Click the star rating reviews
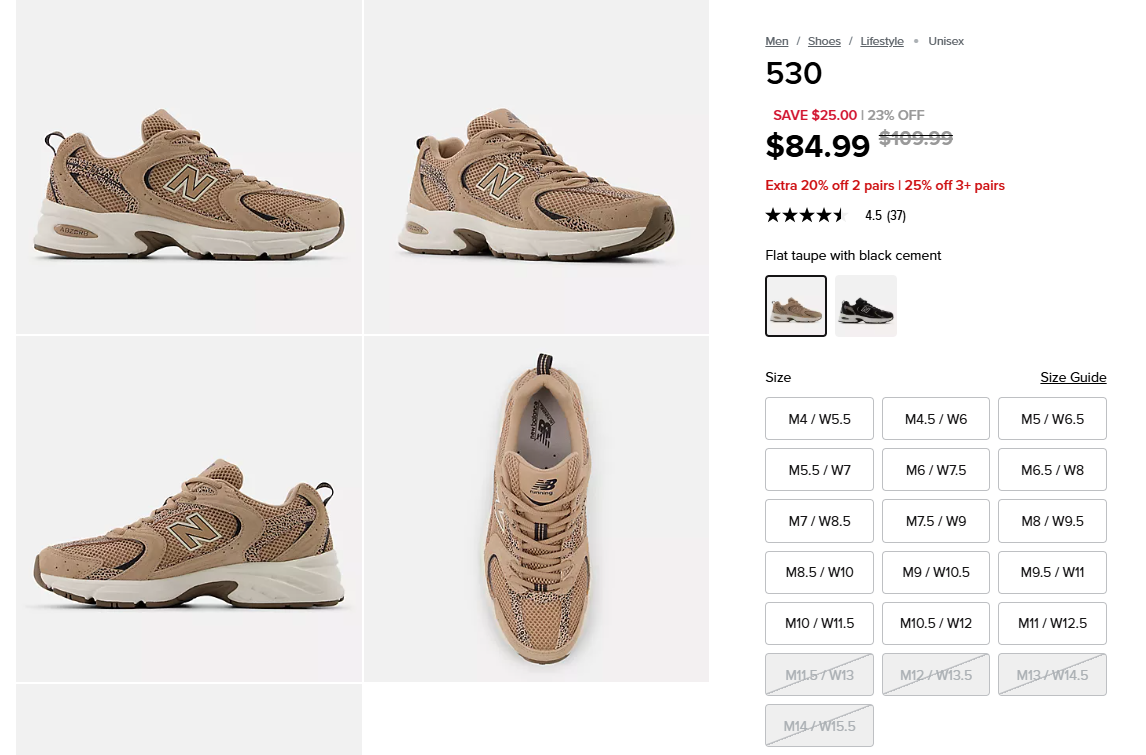The height and width of the screenshot is (755, 1146). pyautogui.click(x=806, y=215)
